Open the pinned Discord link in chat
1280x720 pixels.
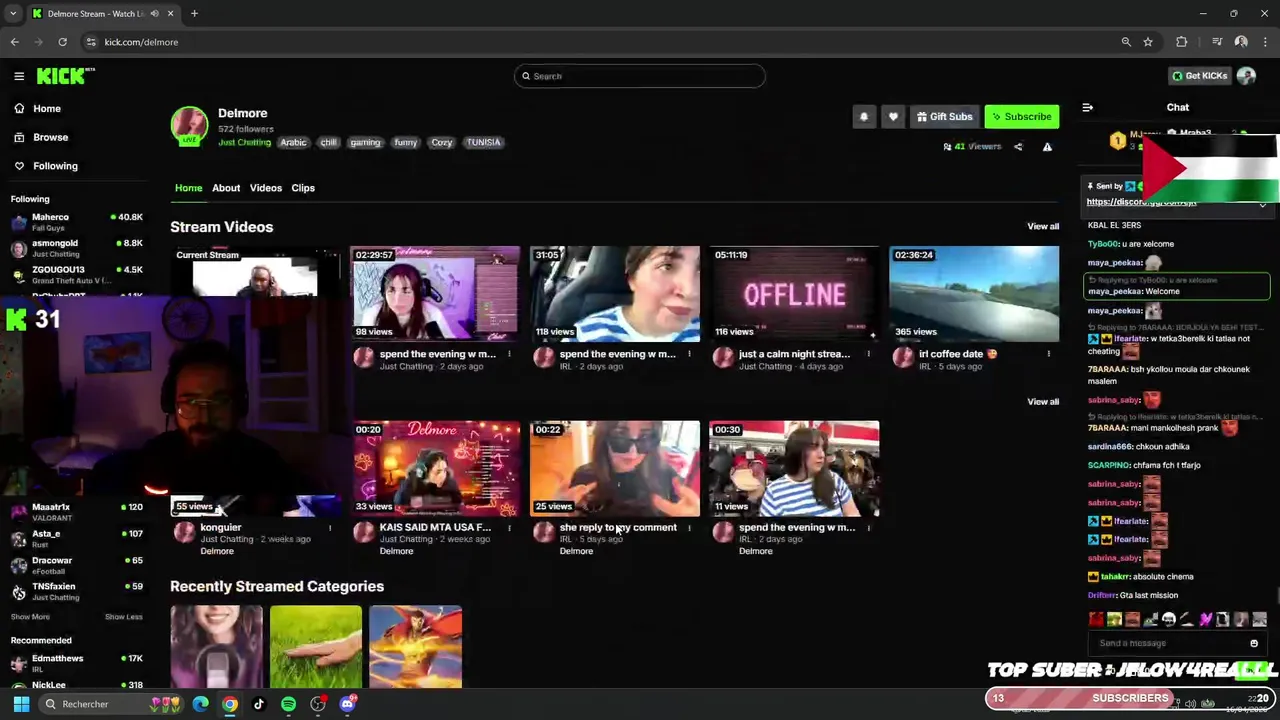pyautogui.click(x=1141, y=202)
